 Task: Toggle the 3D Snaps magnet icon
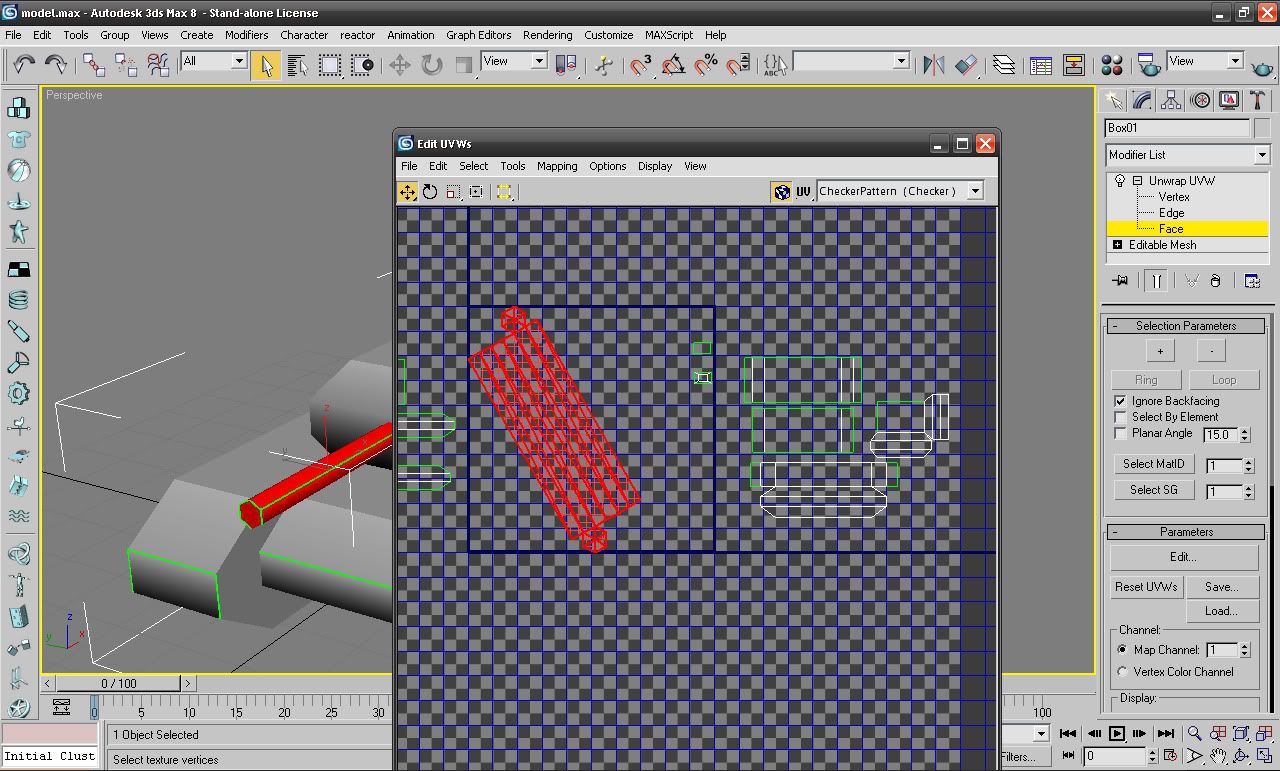coord(641,65)
